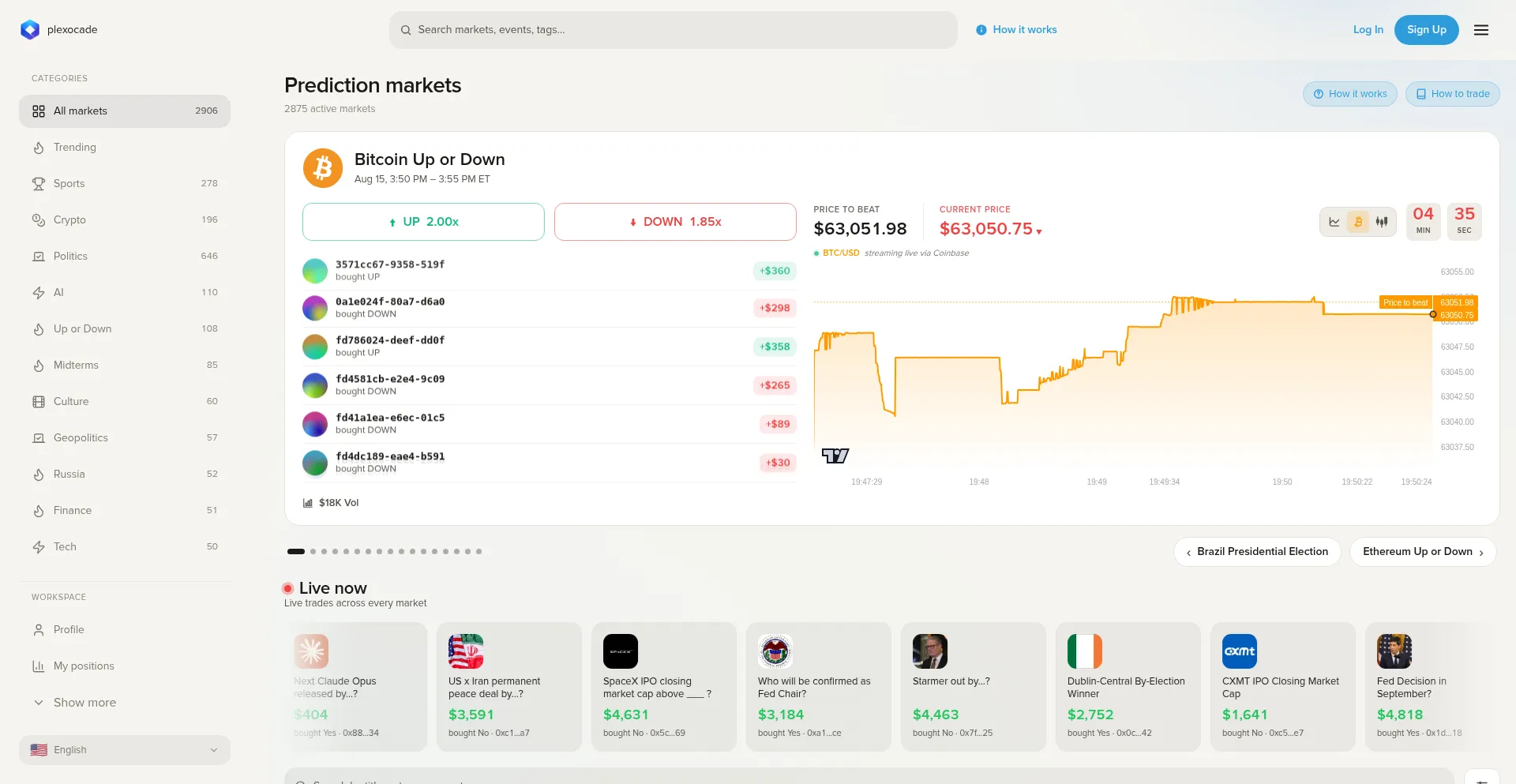
Task: Click the +$360 trade amount badge
Action: (775, 271)
